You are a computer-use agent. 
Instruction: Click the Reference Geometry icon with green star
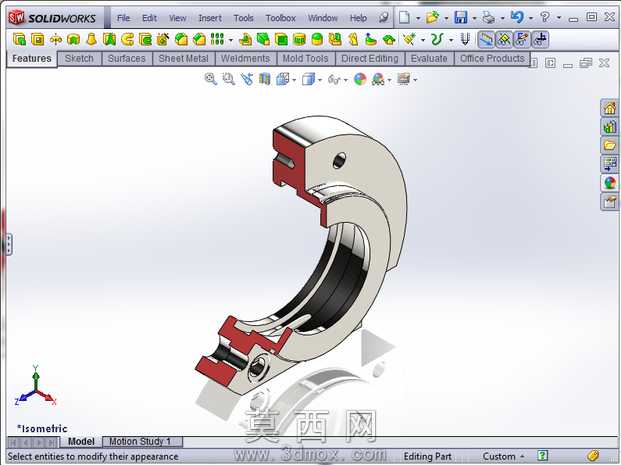pyautogui.click(x=409, y=40)
